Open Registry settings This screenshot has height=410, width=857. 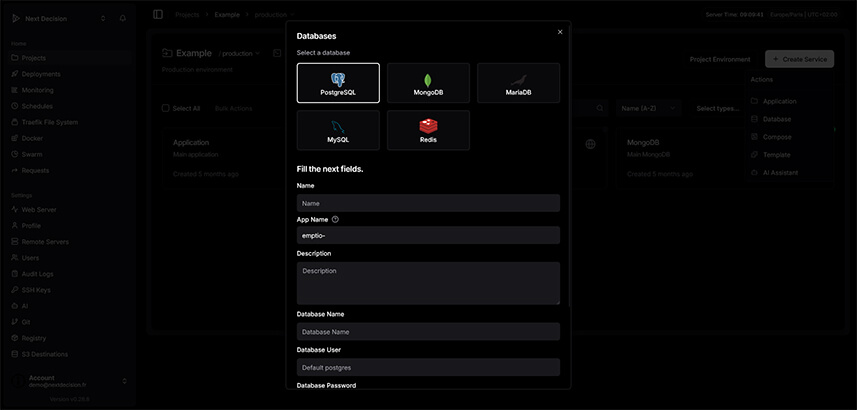pyautogui.click(x=70, y=338)
